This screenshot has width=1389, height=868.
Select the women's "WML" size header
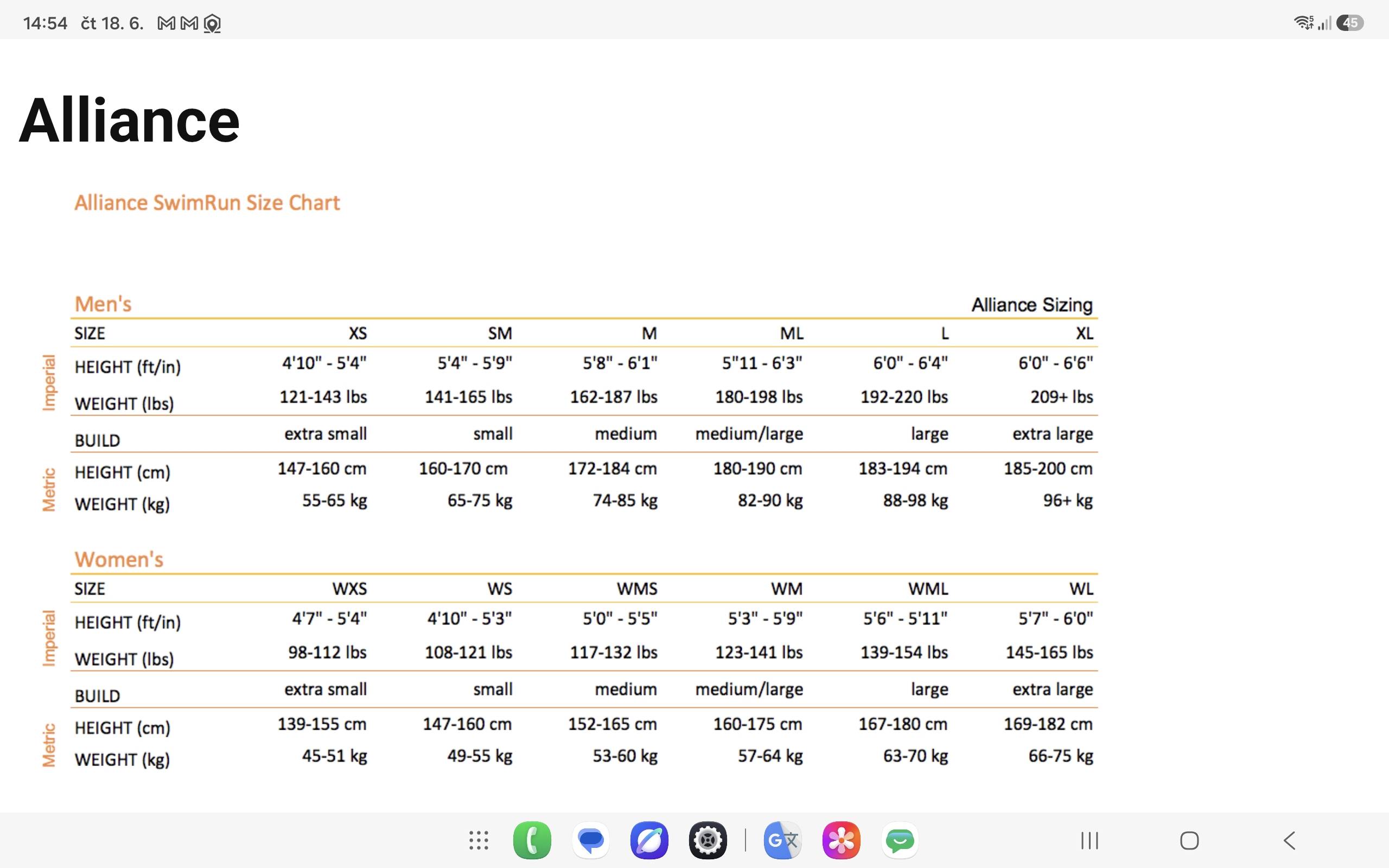(928, 589)
